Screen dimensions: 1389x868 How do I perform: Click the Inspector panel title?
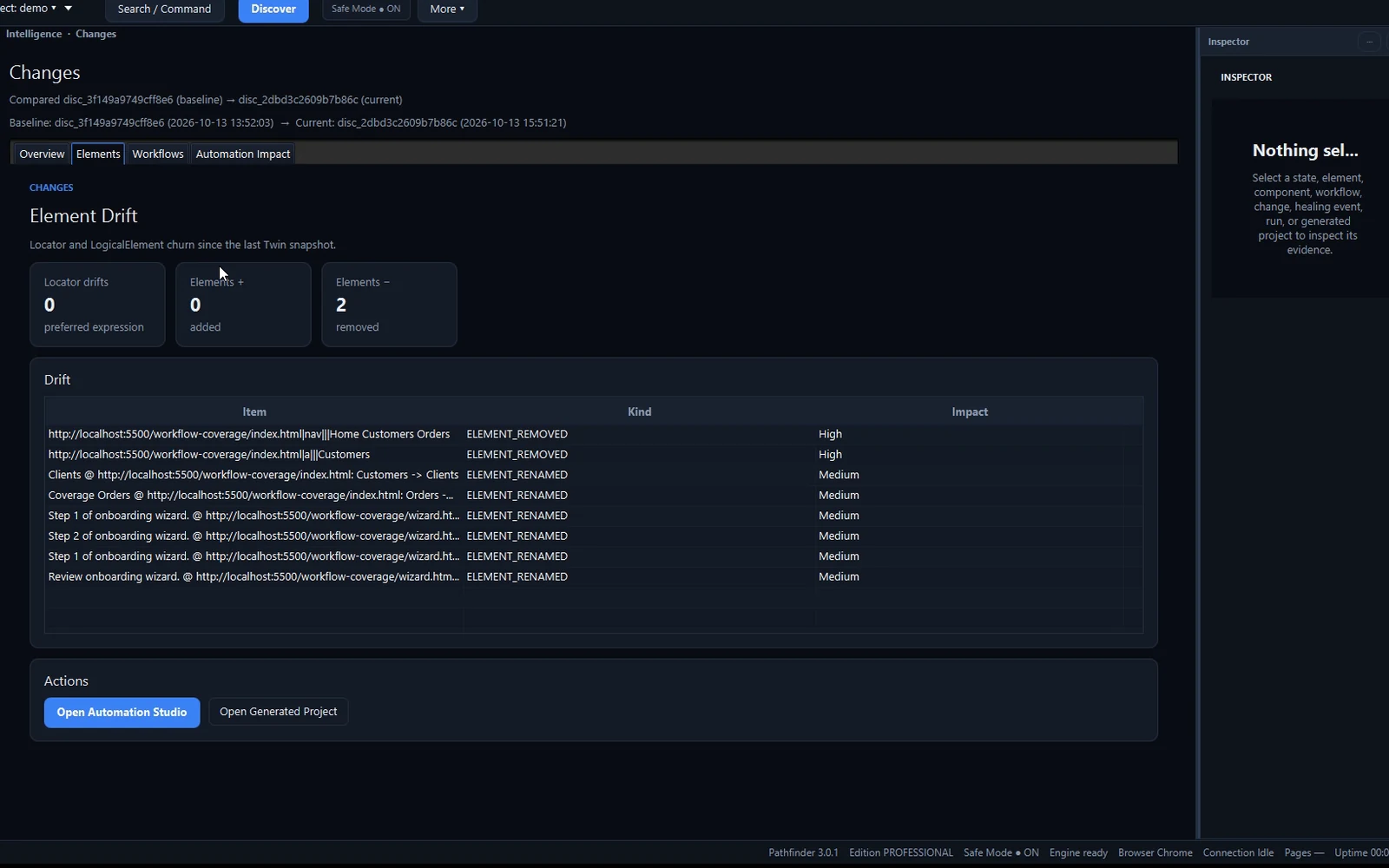coord(1228,42)
